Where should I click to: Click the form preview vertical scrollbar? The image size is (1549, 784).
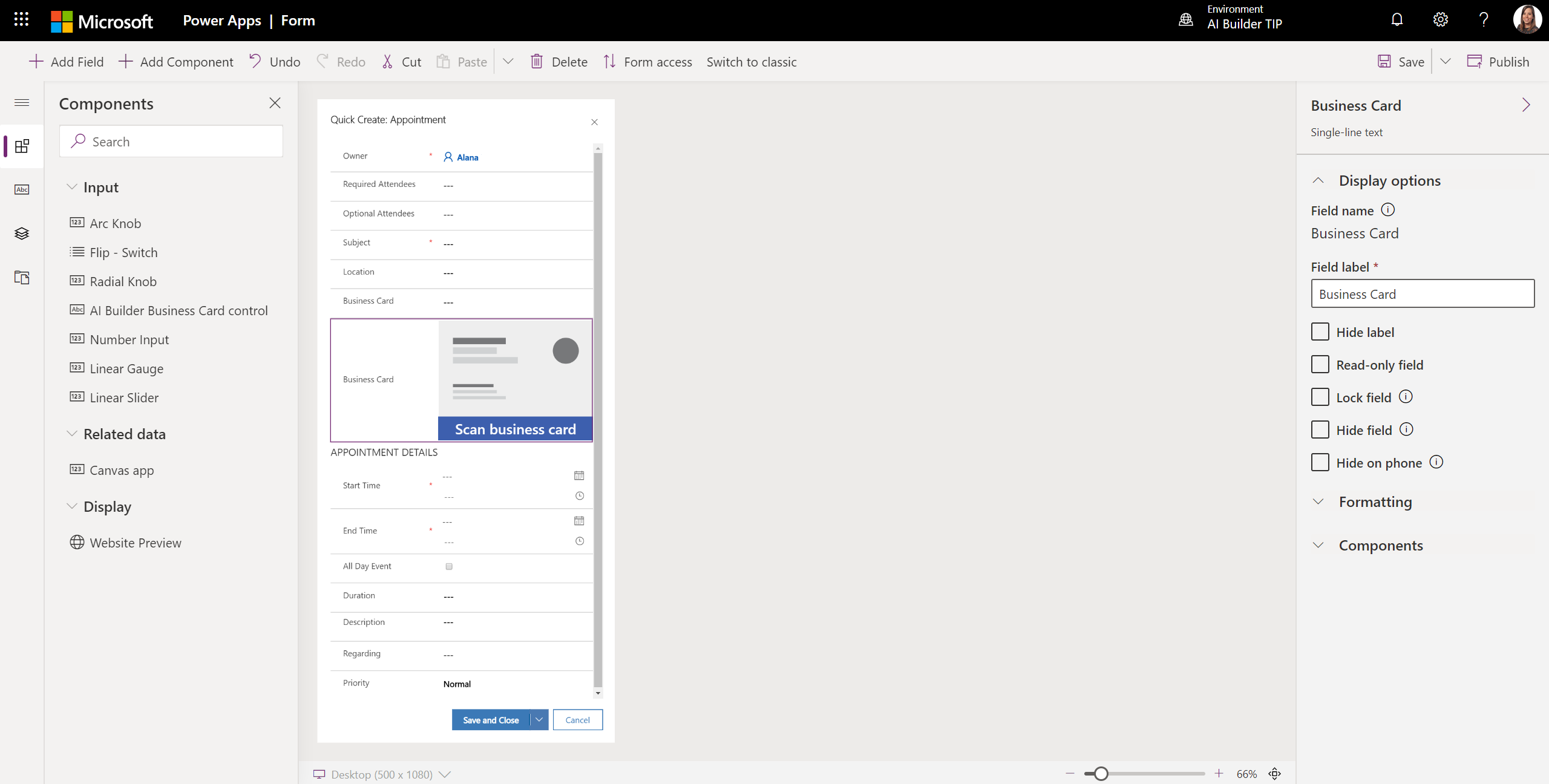[x=598, y=420]
